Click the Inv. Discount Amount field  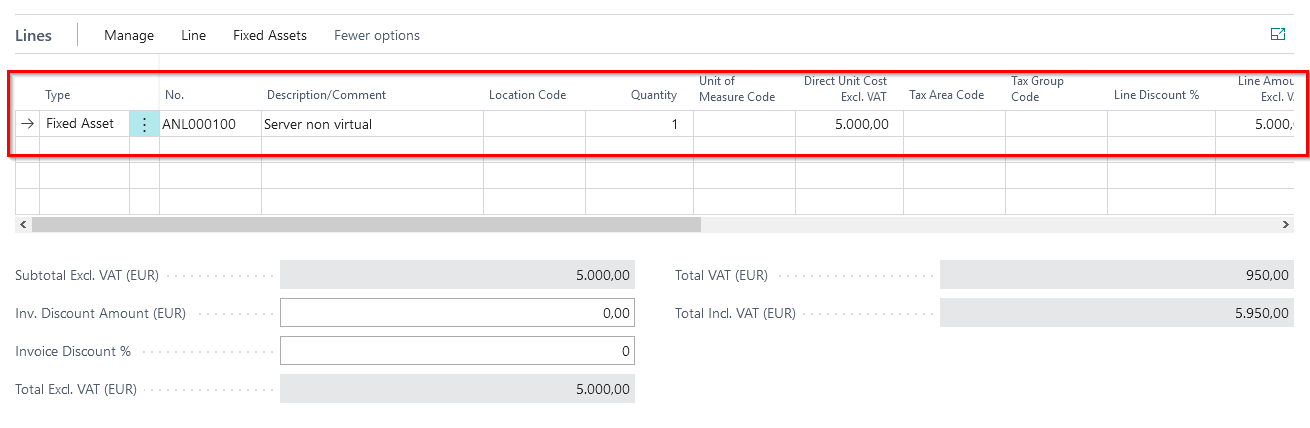(x=457, y=313)
